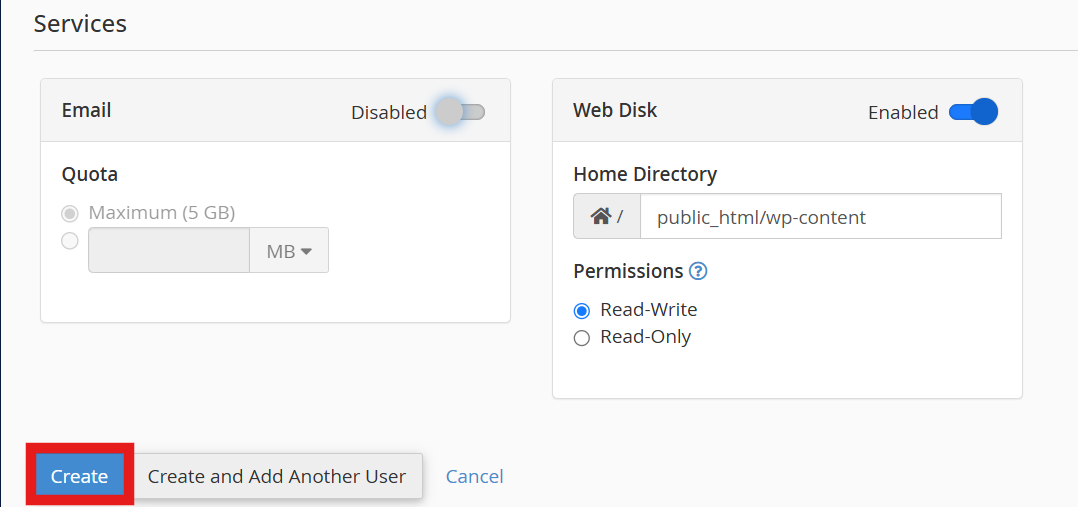Select the Read-Write permission radio button
This screenshot has height=507, width=1078.
pos(582,310)
